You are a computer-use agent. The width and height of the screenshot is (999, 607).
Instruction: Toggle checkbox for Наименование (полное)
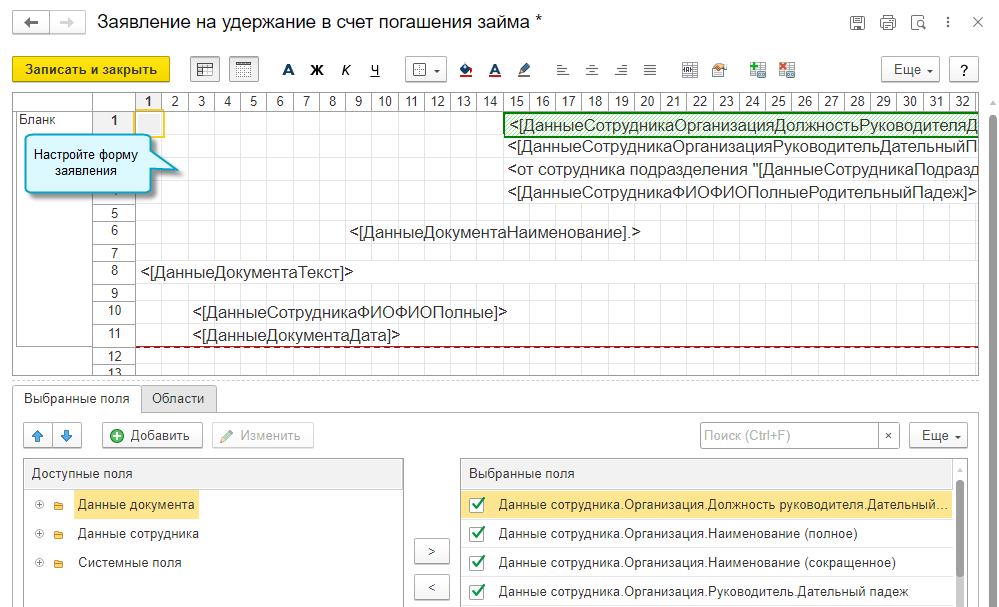[477, 534]
